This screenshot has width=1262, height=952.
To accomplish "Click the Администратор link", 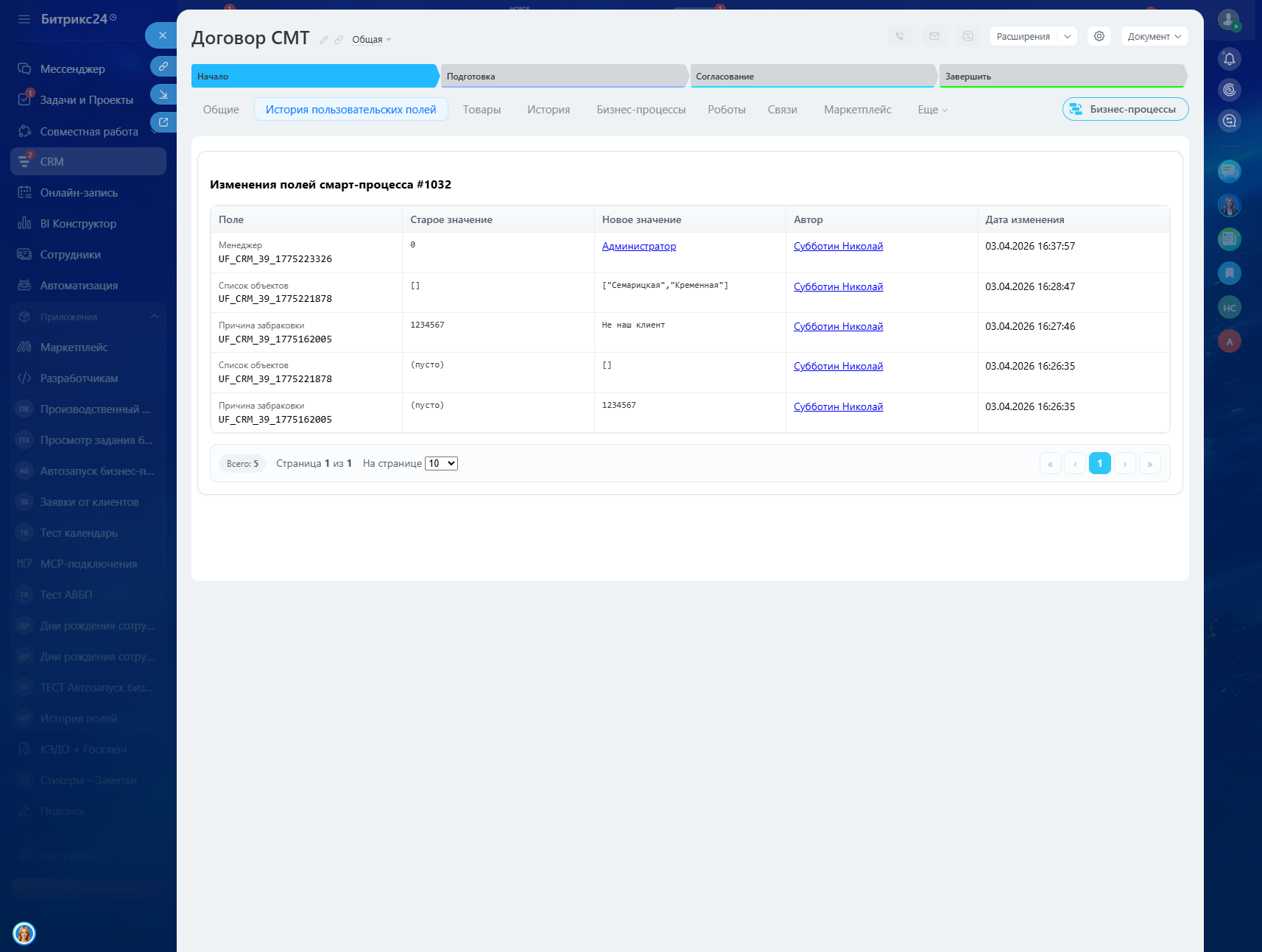I will (638, 246).
